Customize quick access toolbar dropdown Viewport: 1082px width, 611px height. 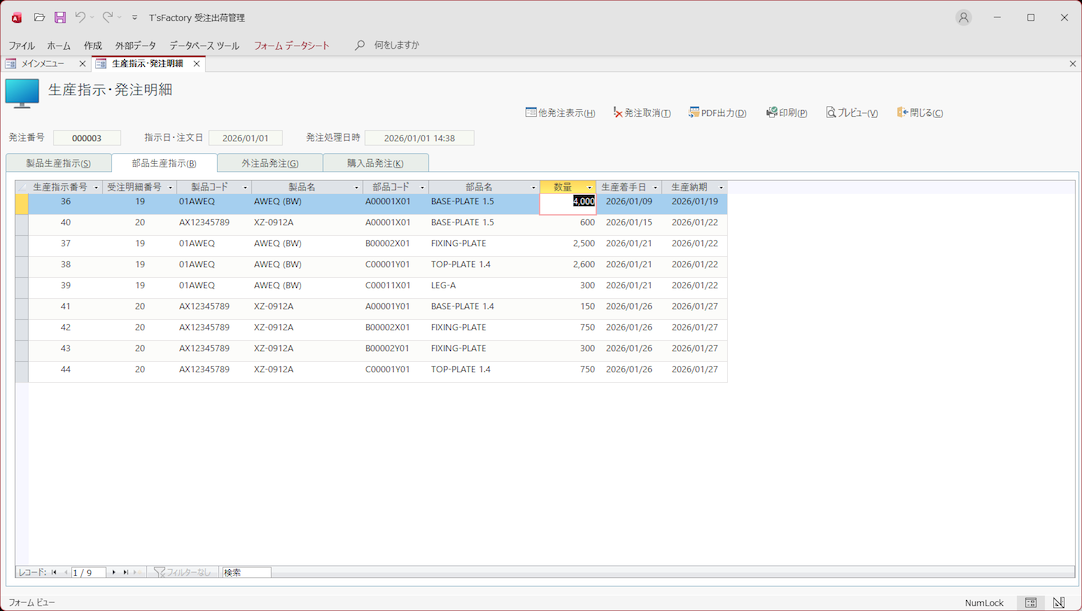[135, 18]
